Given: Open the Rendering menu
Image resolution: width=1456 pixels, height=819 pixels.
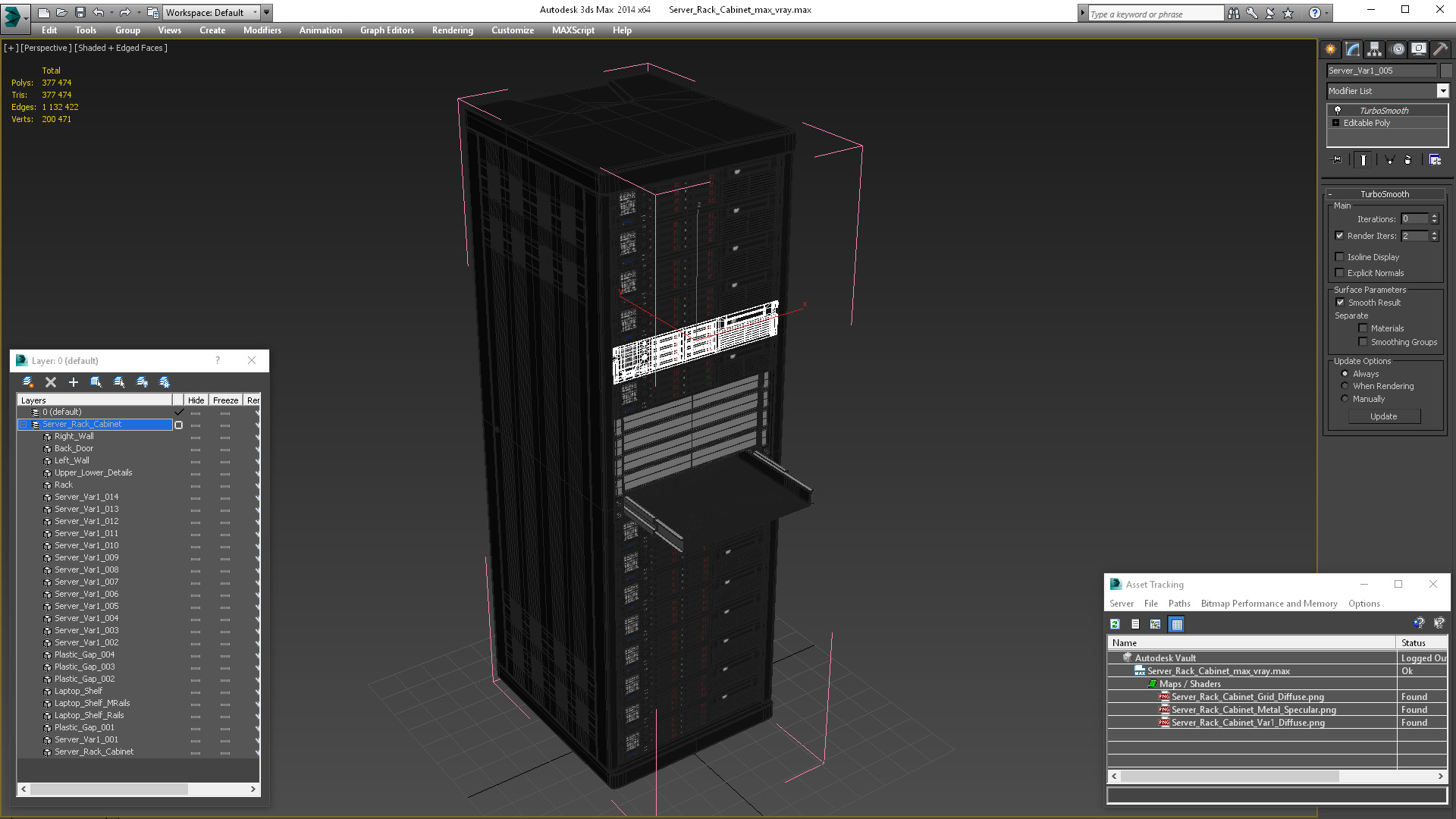Looking at the screenshot, I should (453, 30).
